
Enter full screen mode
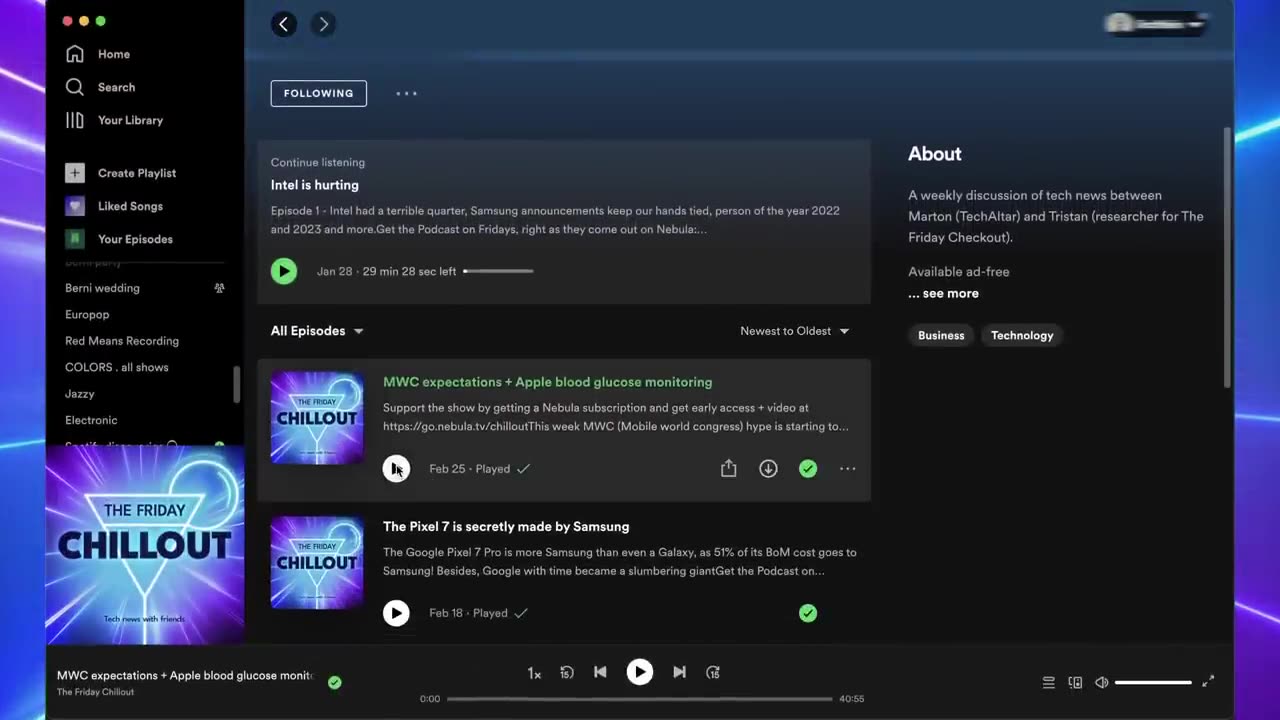tap(1208, 681)
